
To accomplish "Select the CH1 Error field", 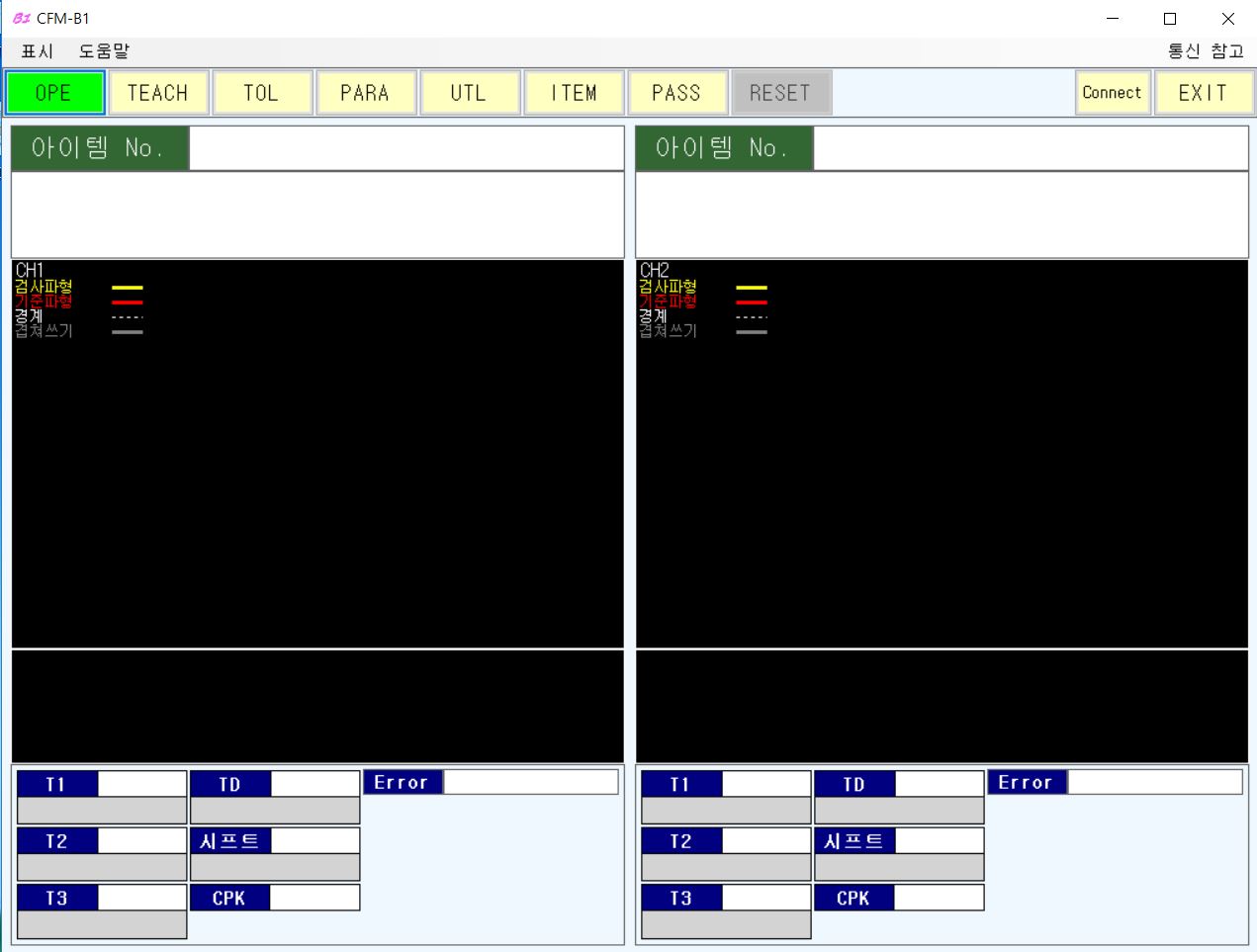I will pyautogui.click(x=530, y=782).
